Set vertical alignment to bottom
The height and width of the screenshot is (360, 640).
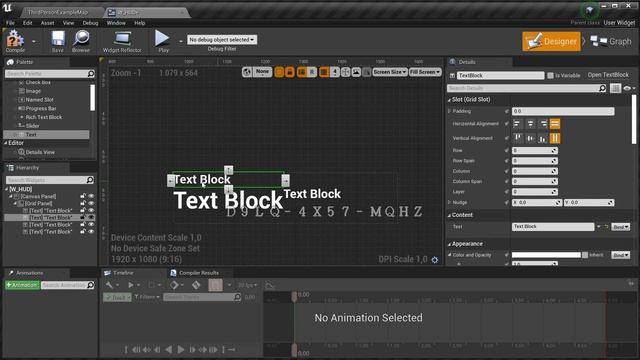(542, 138)
